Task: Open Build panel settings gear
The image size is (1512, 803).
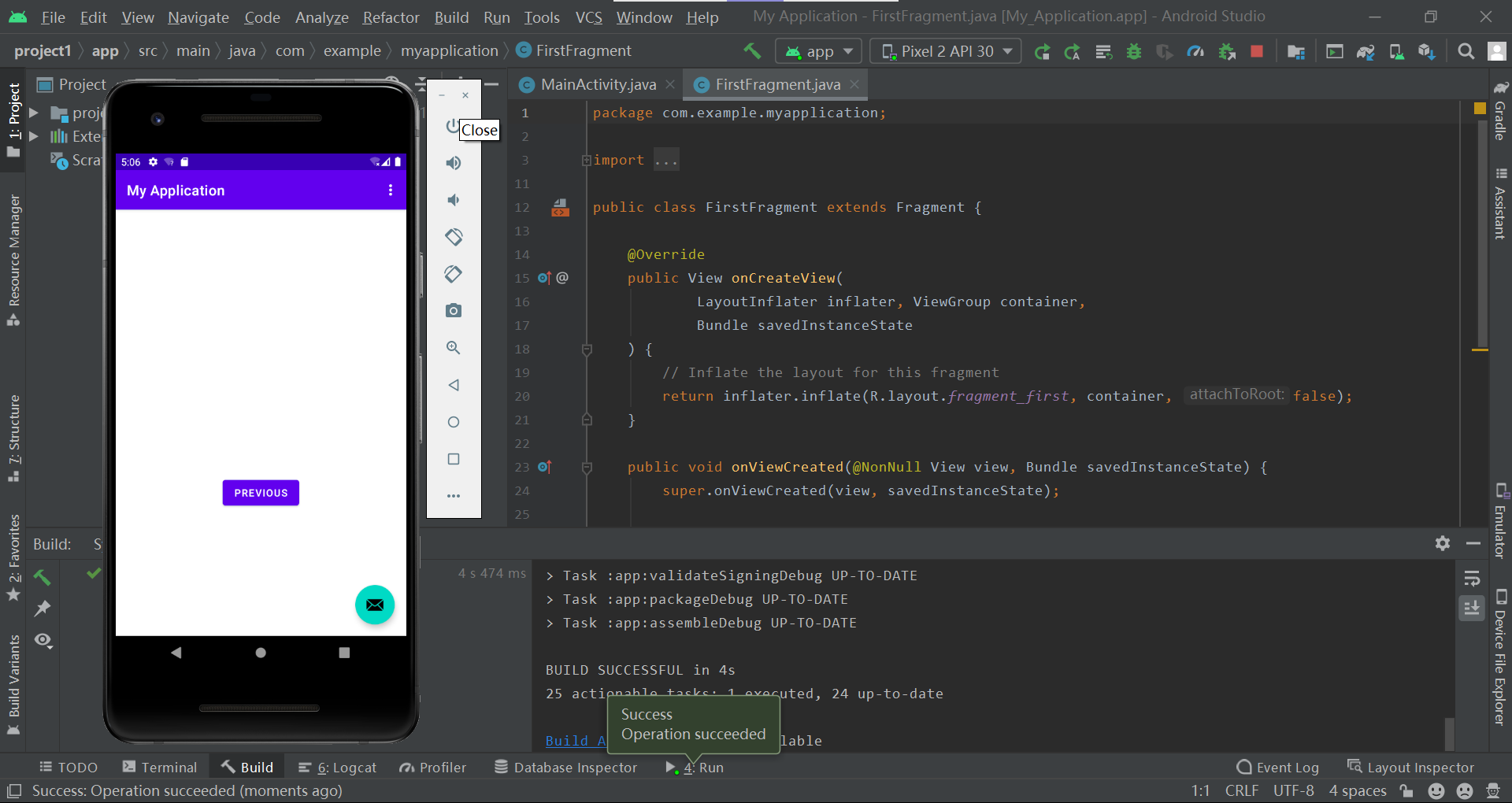Action: (1443, 543)
